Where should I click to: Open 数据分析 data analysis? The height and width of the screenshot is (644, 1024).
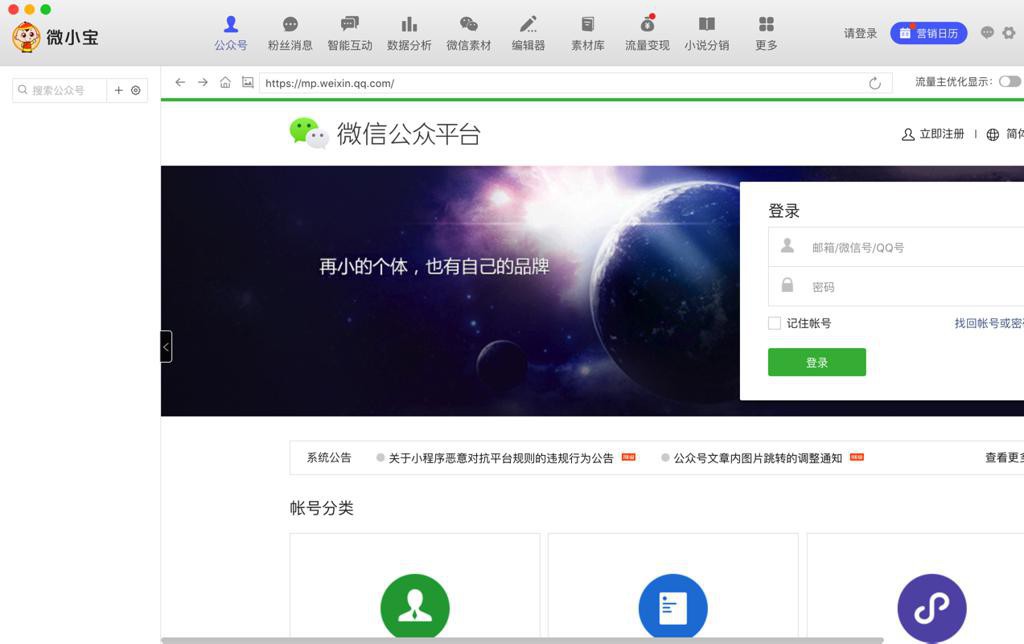pos(409,33)
